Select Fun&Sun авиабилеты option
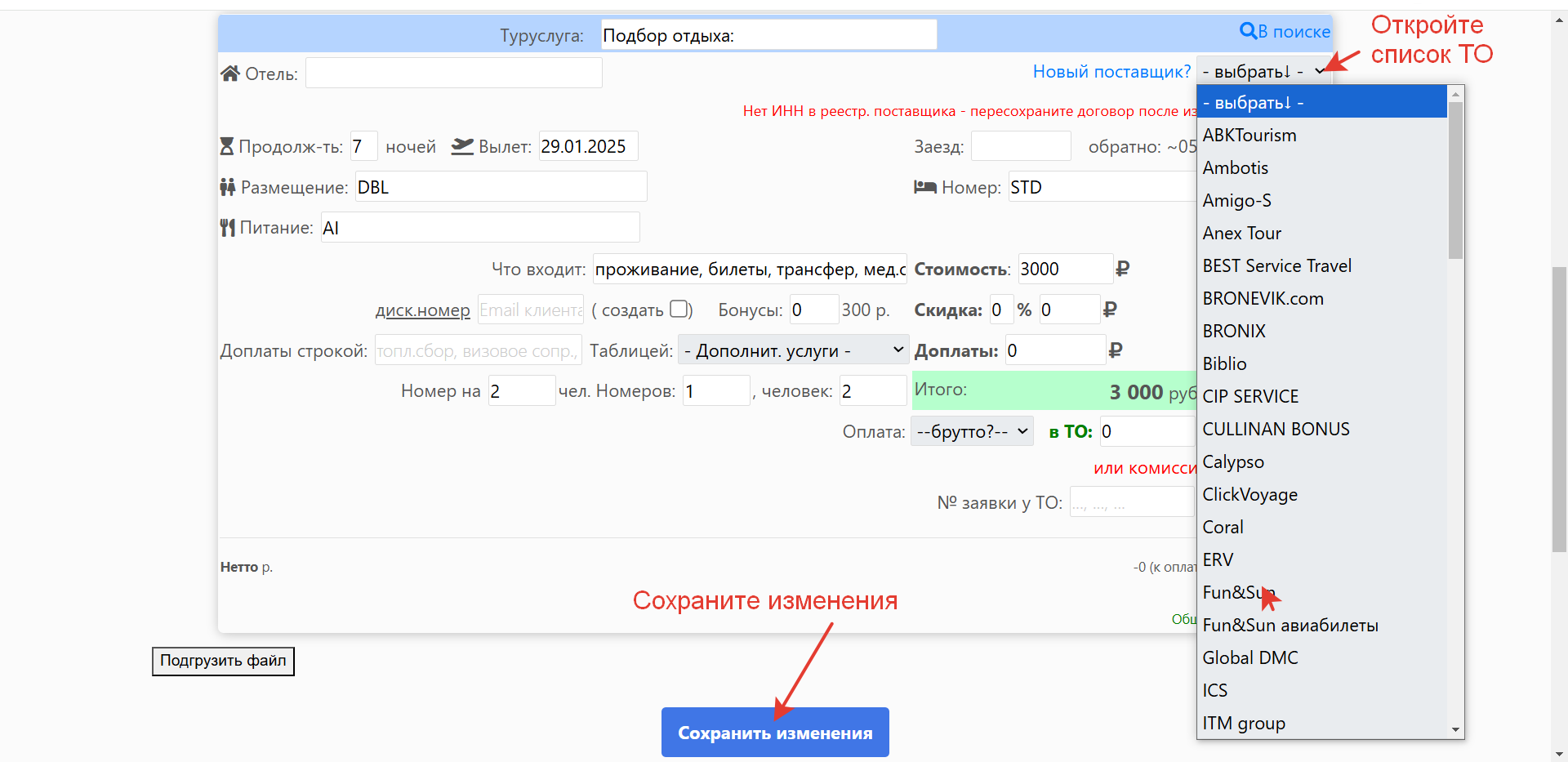This screenshot has width=1568, height=762. pos(1321,625)
